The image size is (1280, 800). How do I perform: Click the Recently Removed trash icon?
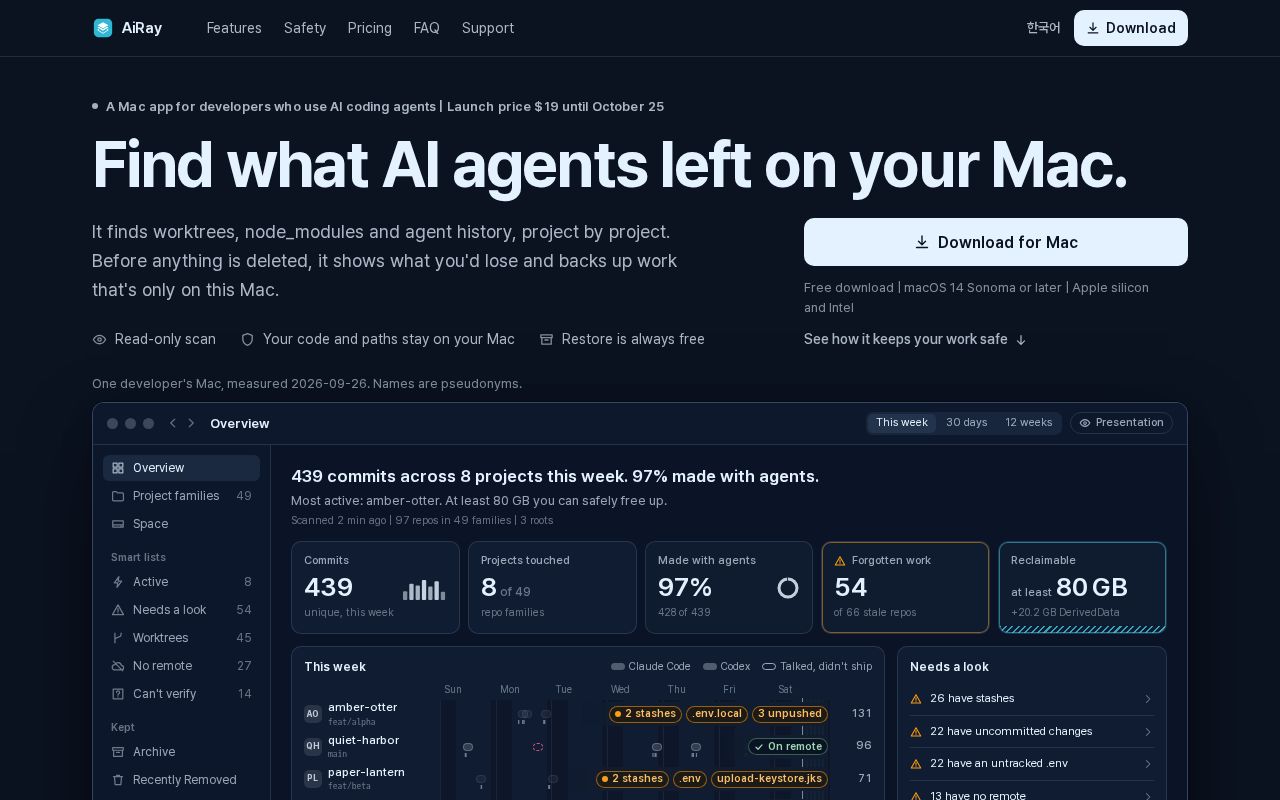118,780
